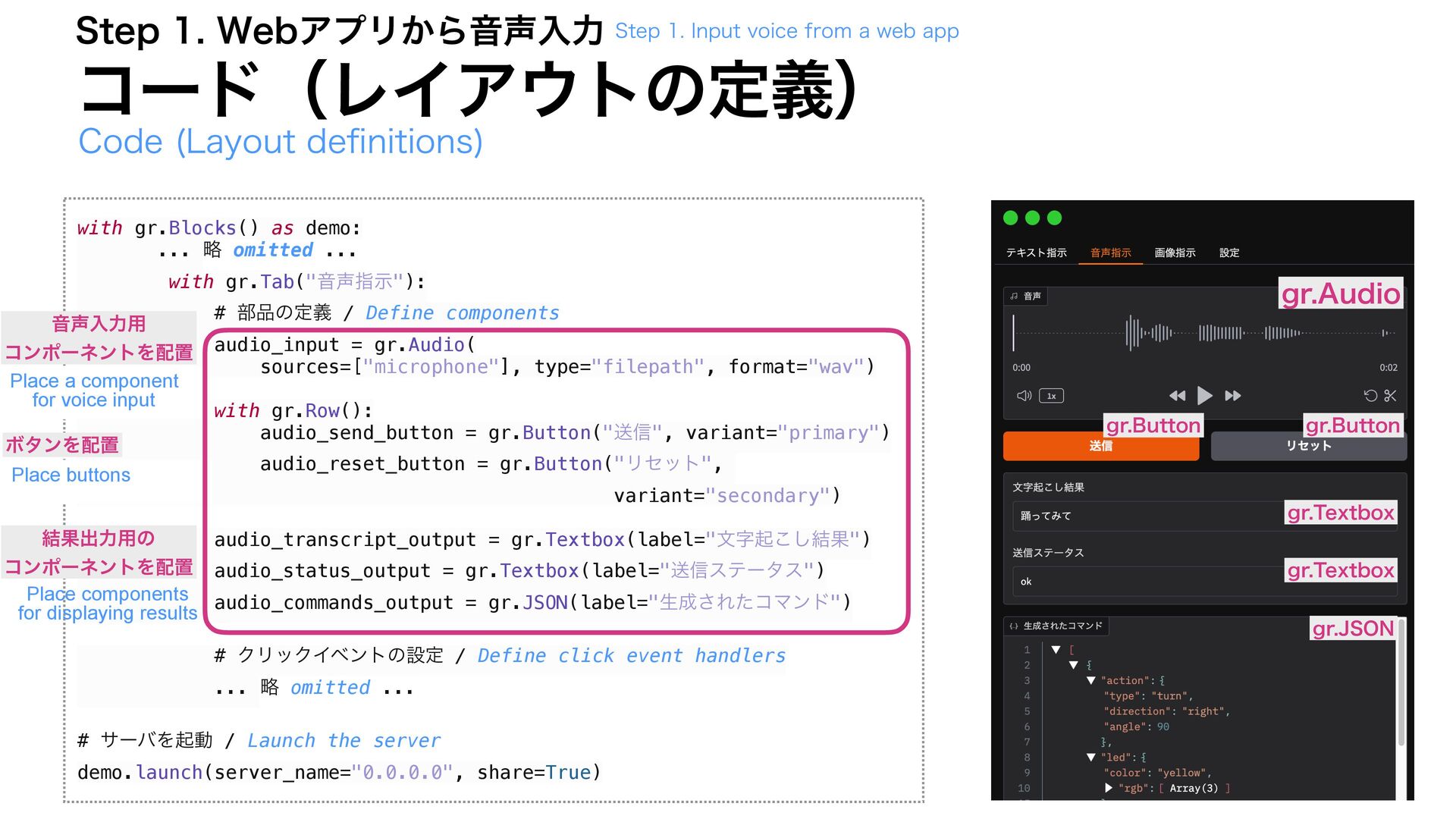Click the music note icon beside 音声

(1014, 296)
